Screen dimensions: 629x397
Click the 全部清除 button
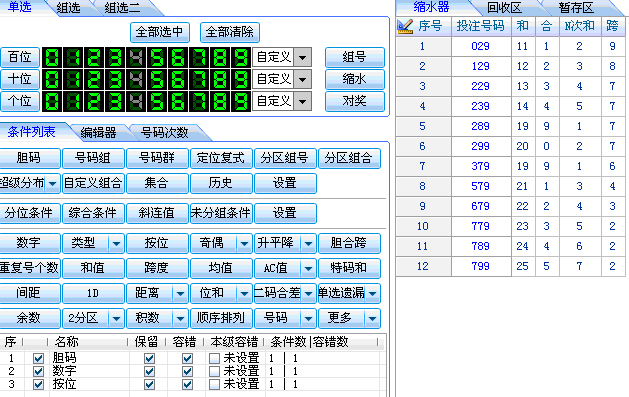[x=230, y=32]
